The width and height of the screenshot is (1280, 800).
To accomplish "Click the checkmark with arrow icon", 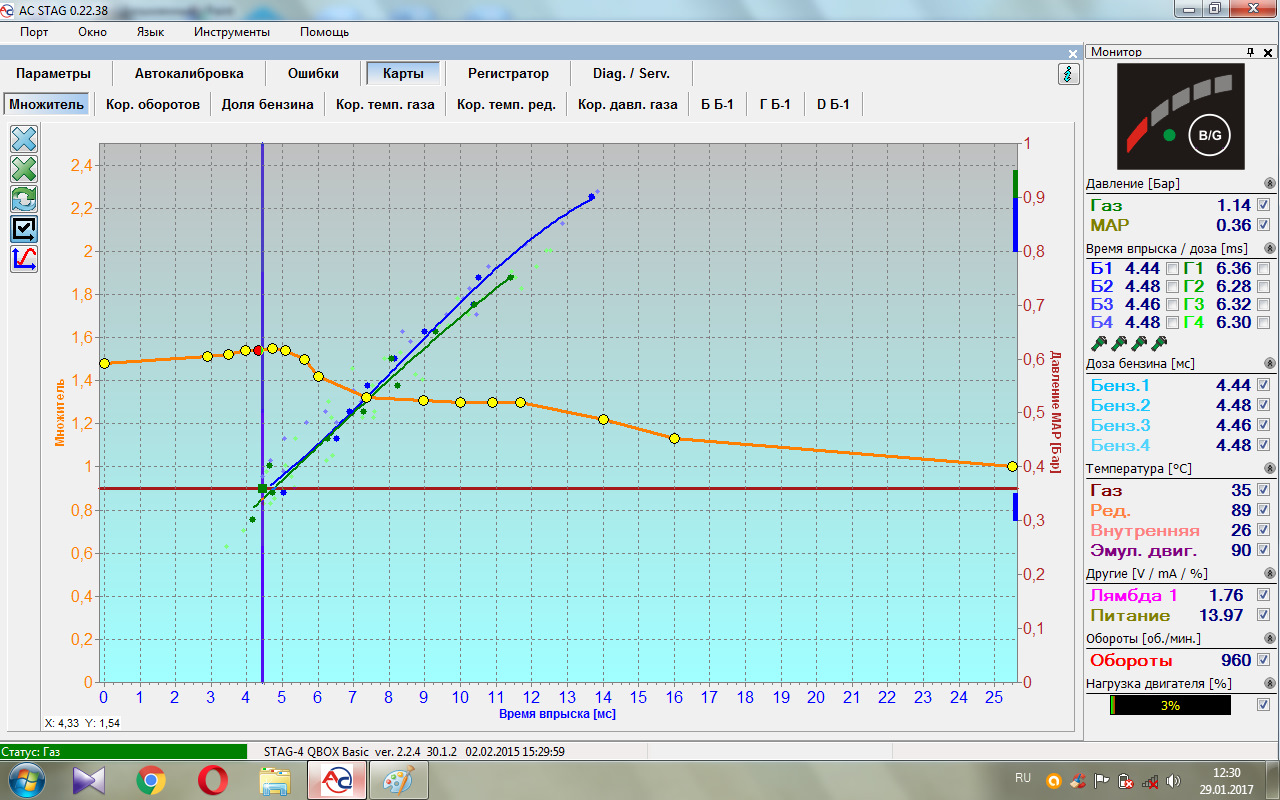I will click(x=24, y=229).
